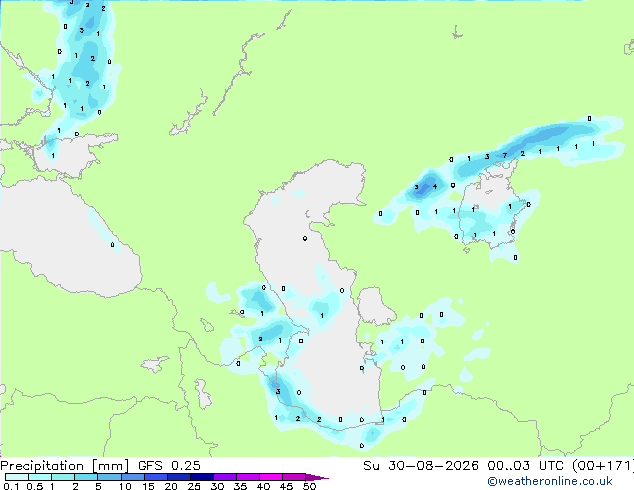Select the 0.5–1 mm legend color swatch
This screenshot has height=490, width=634.
pos(40,477)
